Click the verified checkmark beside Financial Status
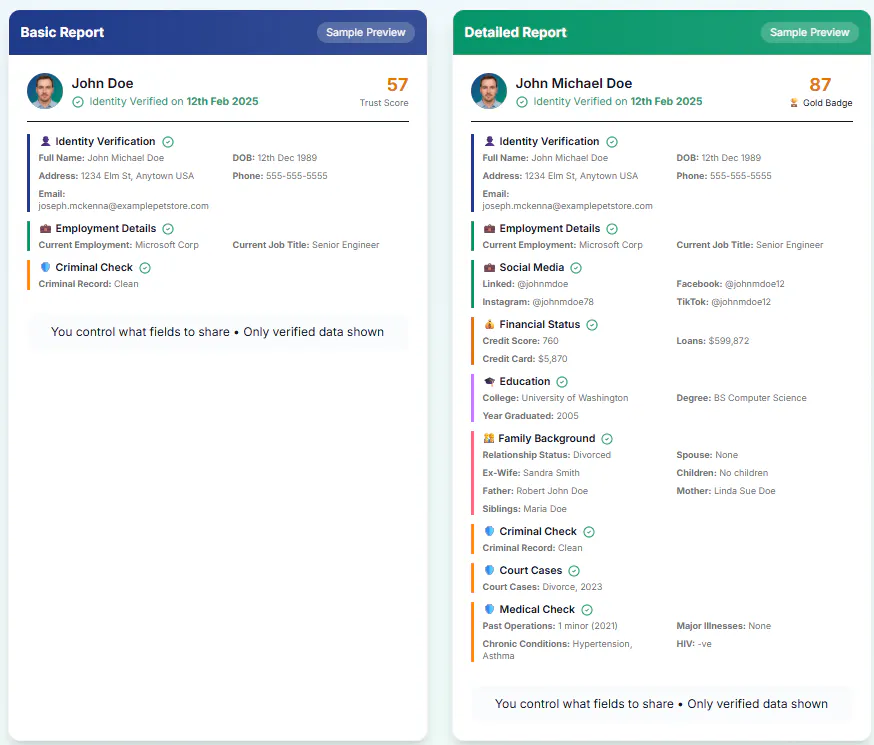Image resolution: width=874 pixels, height=745 pixels. [592, 325]
